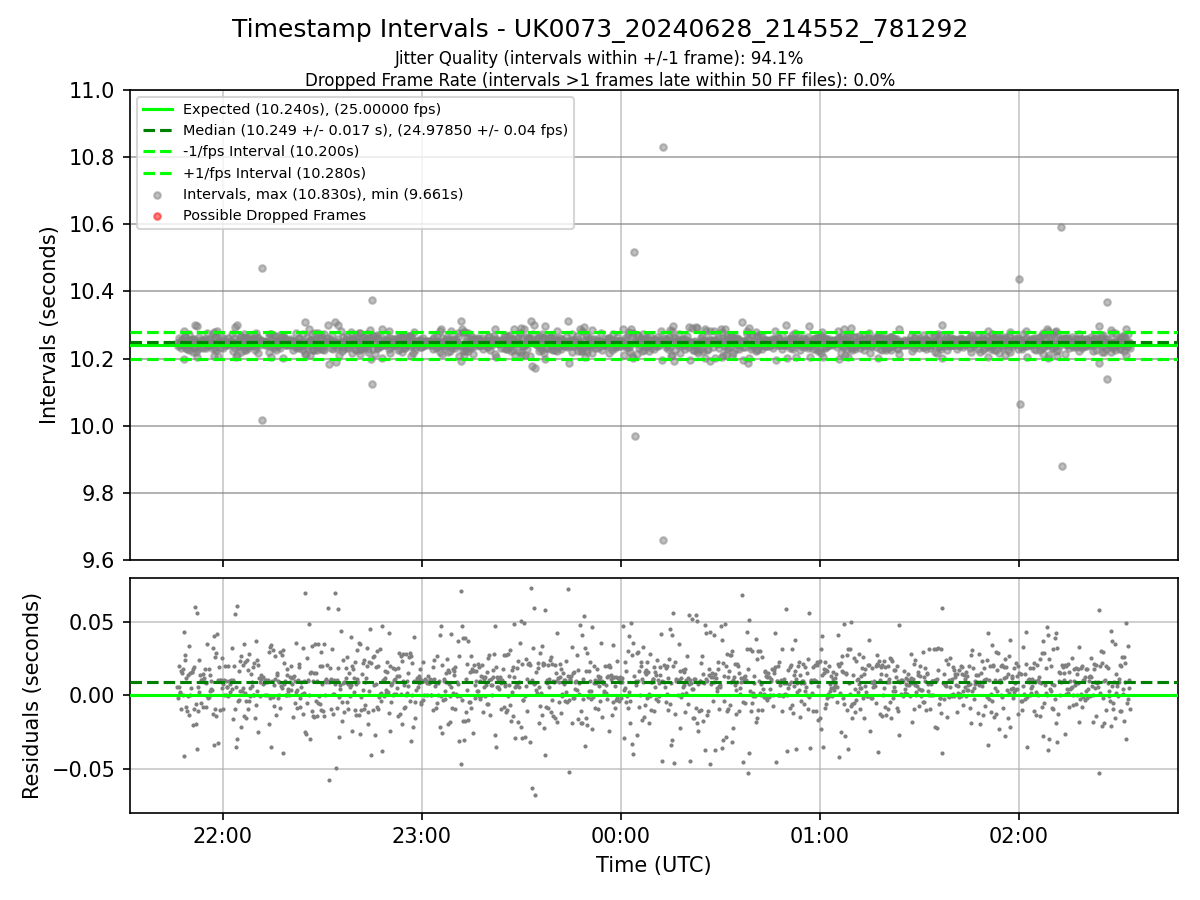Click the plot title 'Timestamp Intervals - UK0073_20240628_214552_781292'
1200x900 pixels.
click(x=600, y=29)
